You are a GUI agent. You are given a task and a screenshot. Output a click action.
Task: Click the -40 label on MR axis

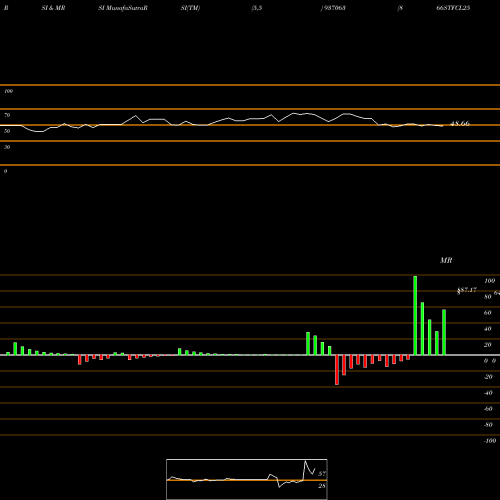coord(488,393)
